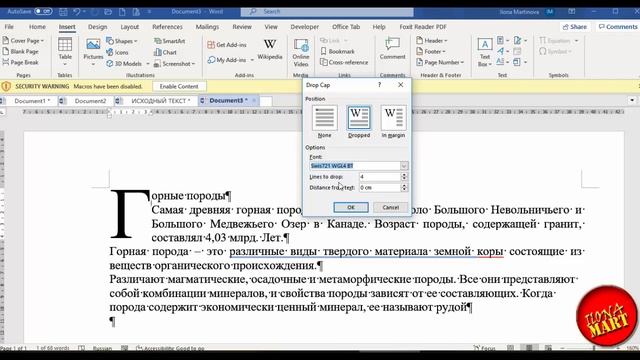
Task: Click the title bar Search box
Action: [x=327, y=12]
